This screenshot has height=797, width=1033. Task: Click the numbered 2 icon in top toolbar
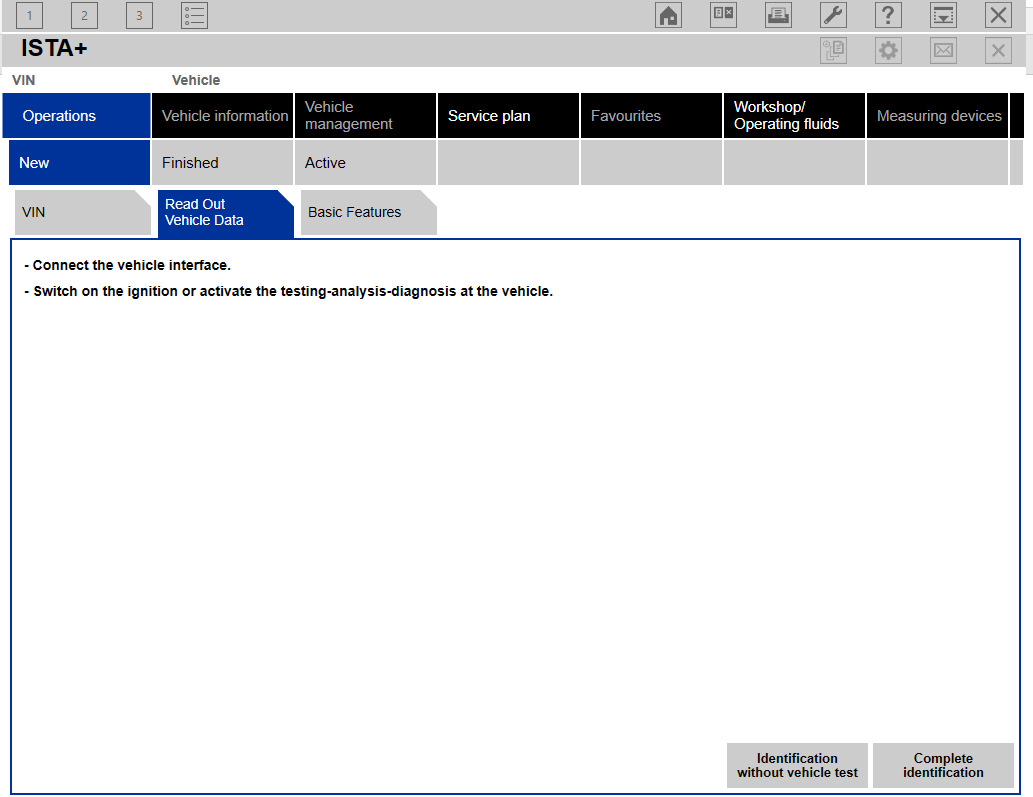[84, 15]
